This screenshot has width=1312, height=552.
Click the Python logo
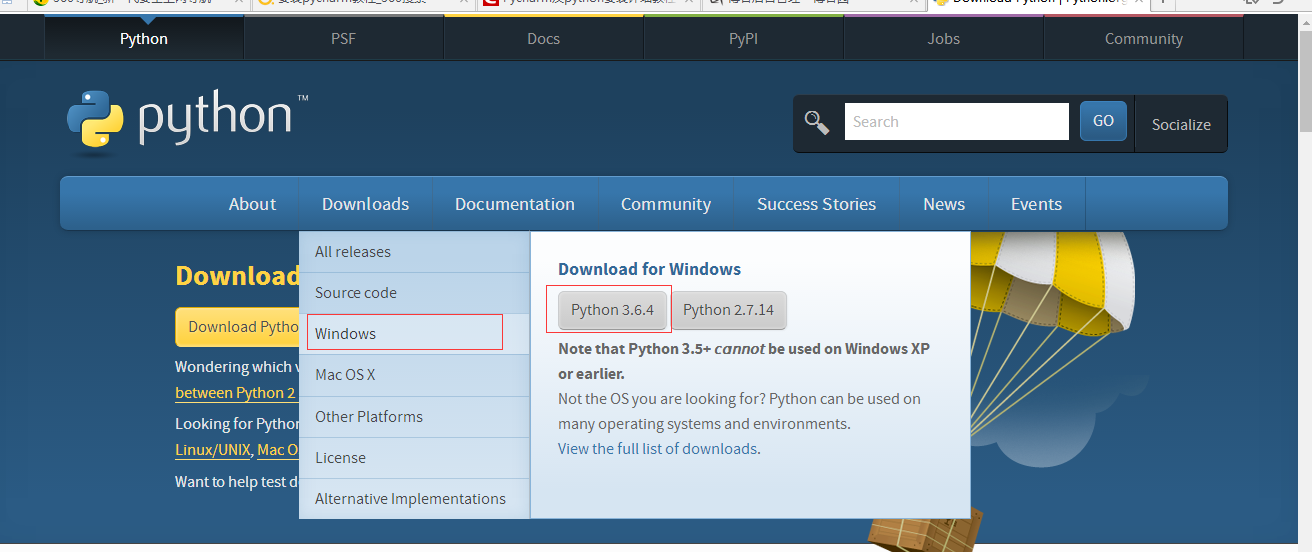click(x=188, y=122)
